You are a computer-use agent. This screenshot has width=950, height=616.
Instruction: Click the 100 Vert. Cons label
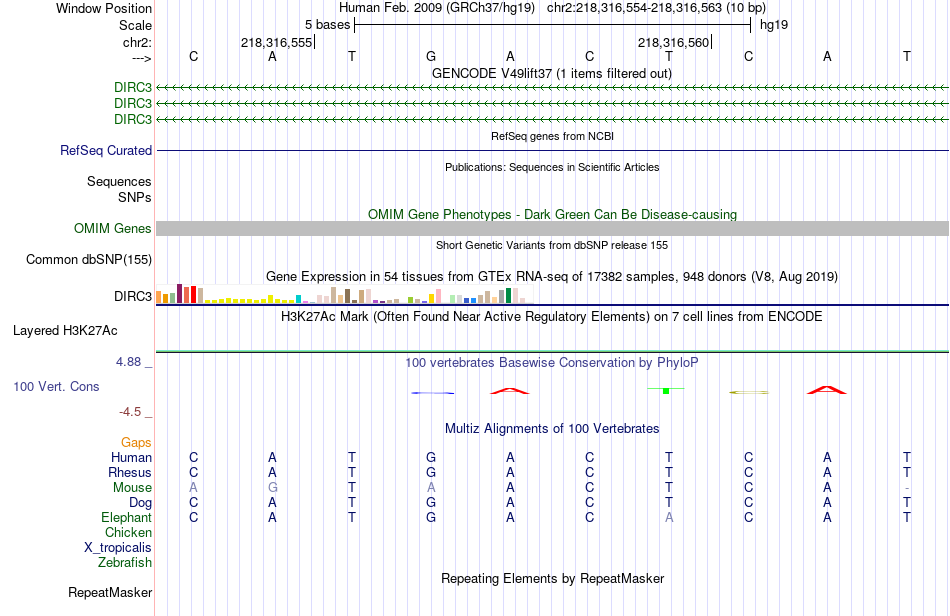click(56, 386)
